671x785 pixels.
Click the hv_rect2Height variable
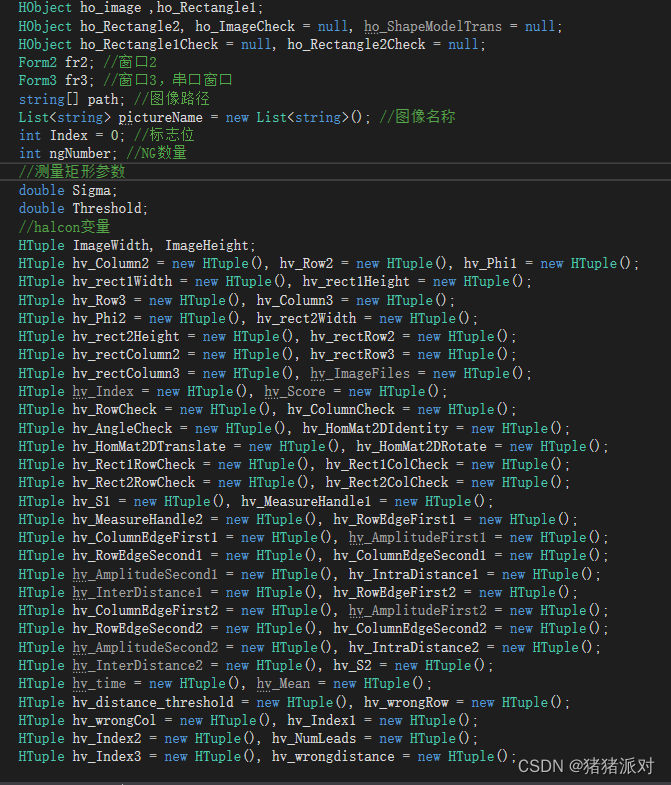point(126,336)
